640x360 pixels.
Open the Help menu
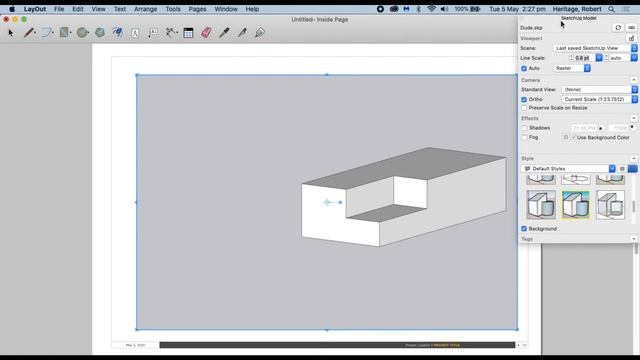pyautogui.click(x=252, y=9)
